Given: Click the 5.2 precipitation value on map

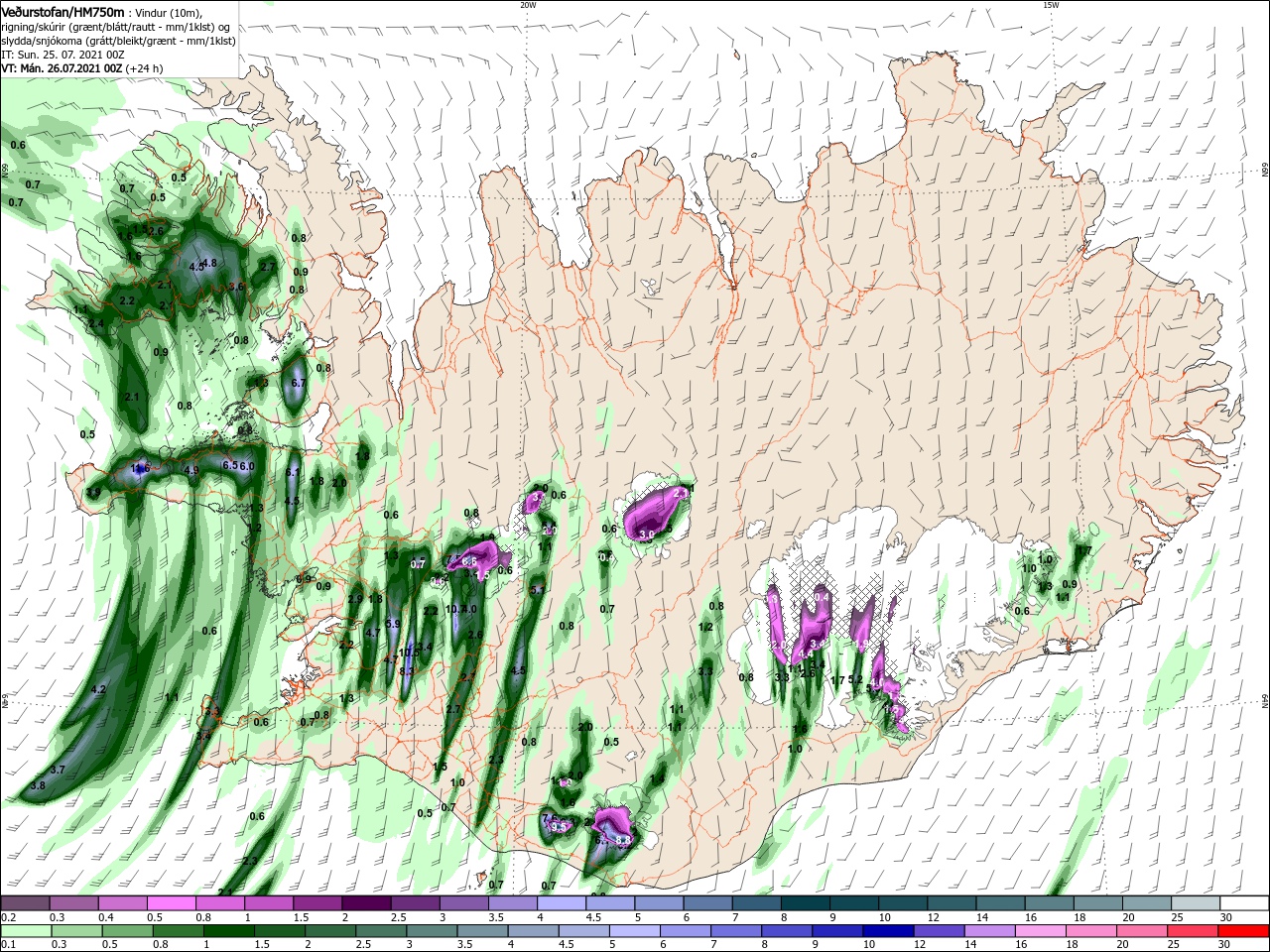Looking at the screenshot, I should tap(856, 680).
